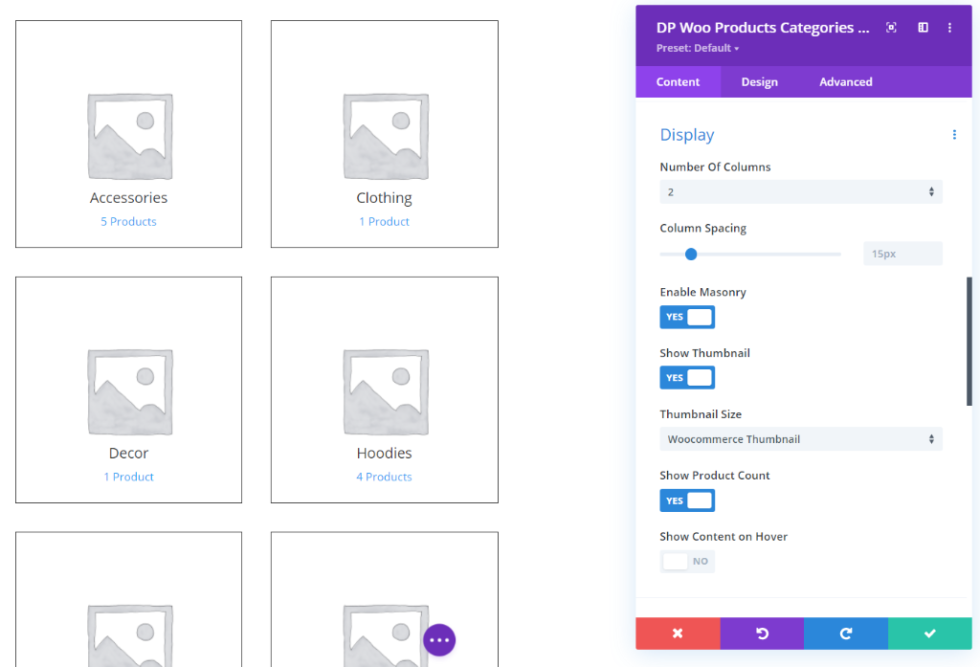Open the Thumbnail Size dropdown
Screen dimensions: 980x667
(800, 438)
